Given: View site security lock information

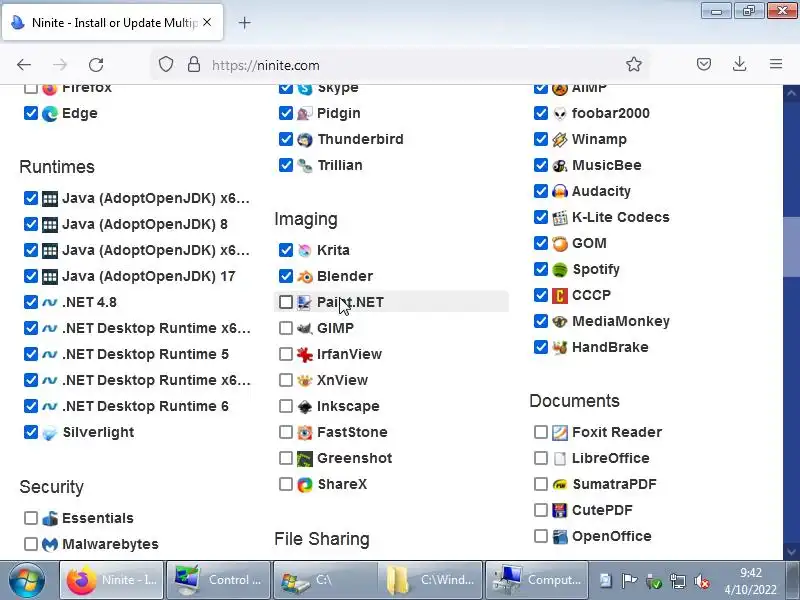Looking at the screenshot, I should pyautogui.click(x=194, y=64).
